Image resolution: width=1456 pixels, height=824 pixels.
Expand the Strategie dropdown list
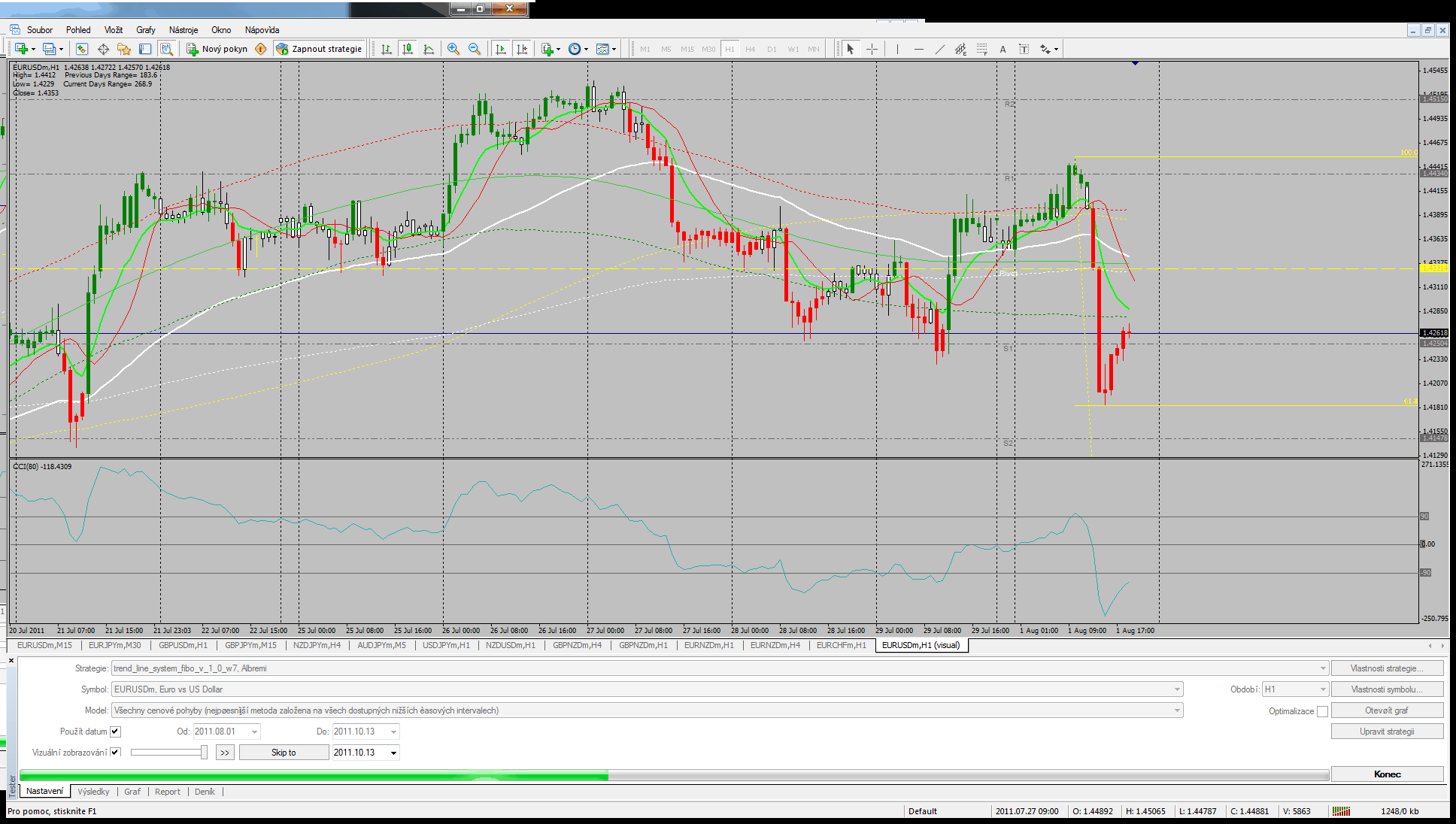(1323, 668)
